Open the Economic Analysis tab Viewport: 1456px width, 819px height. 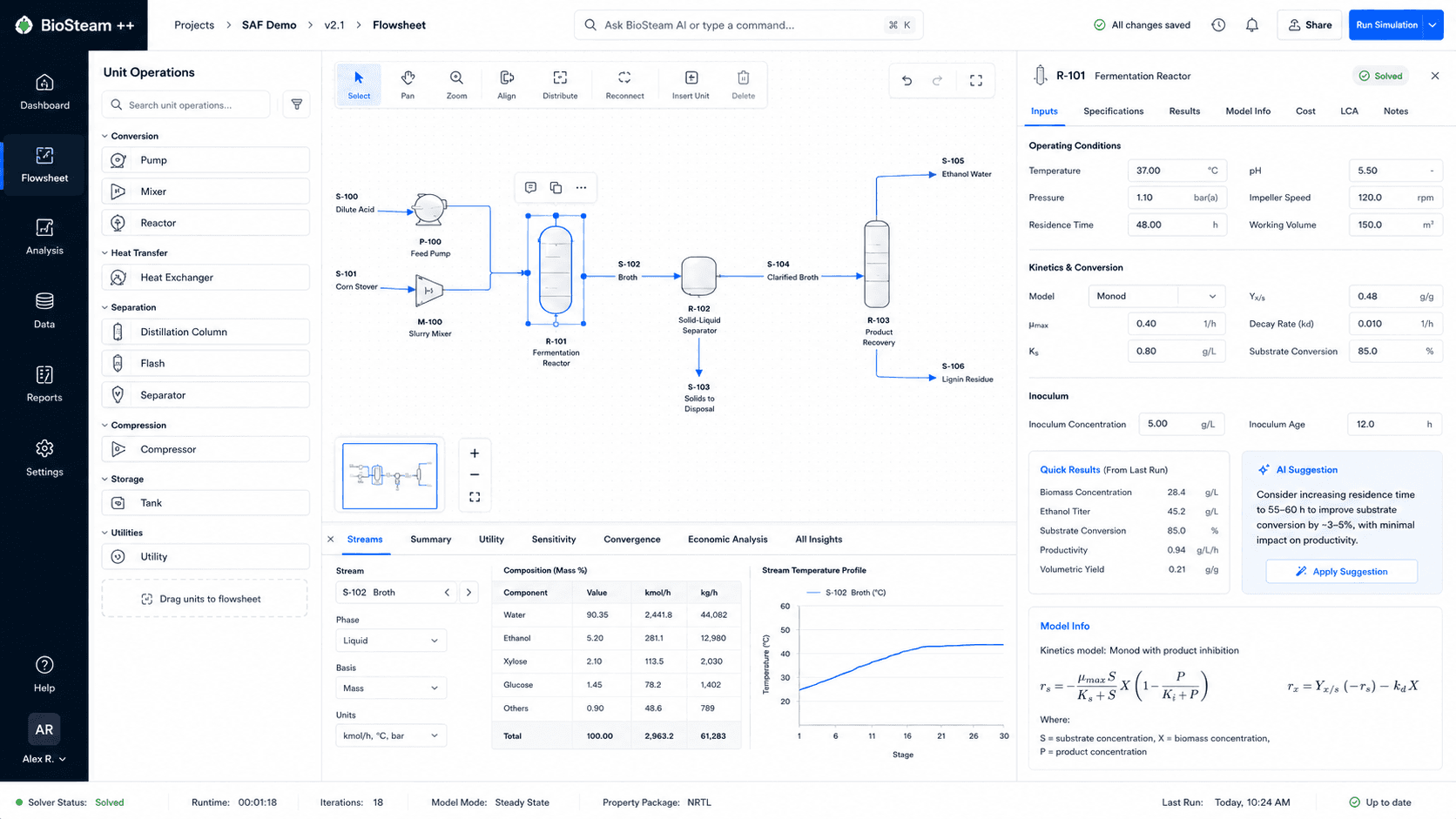point(728,540)
